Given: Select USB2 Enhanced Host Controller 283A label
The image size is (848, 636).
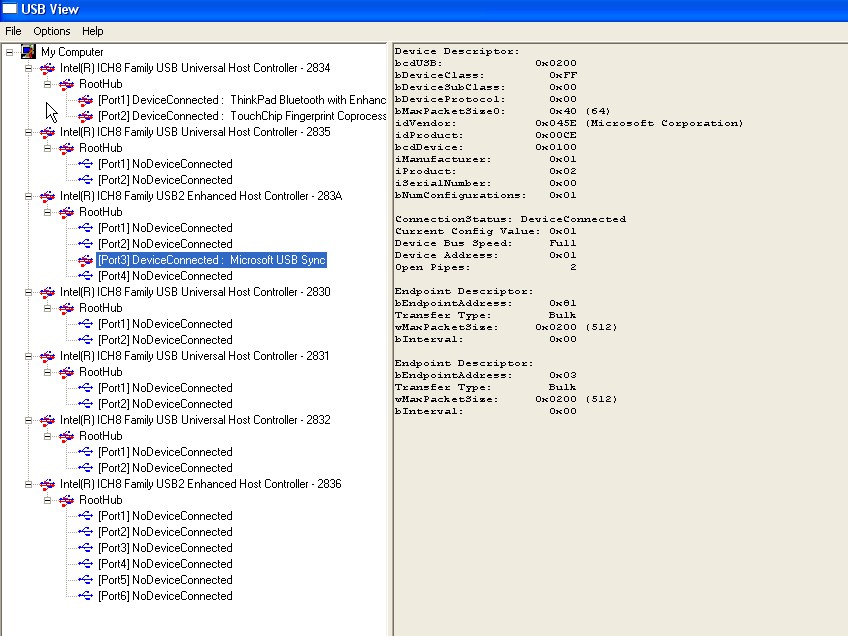Looking at the screenshot, I should 201,196.
